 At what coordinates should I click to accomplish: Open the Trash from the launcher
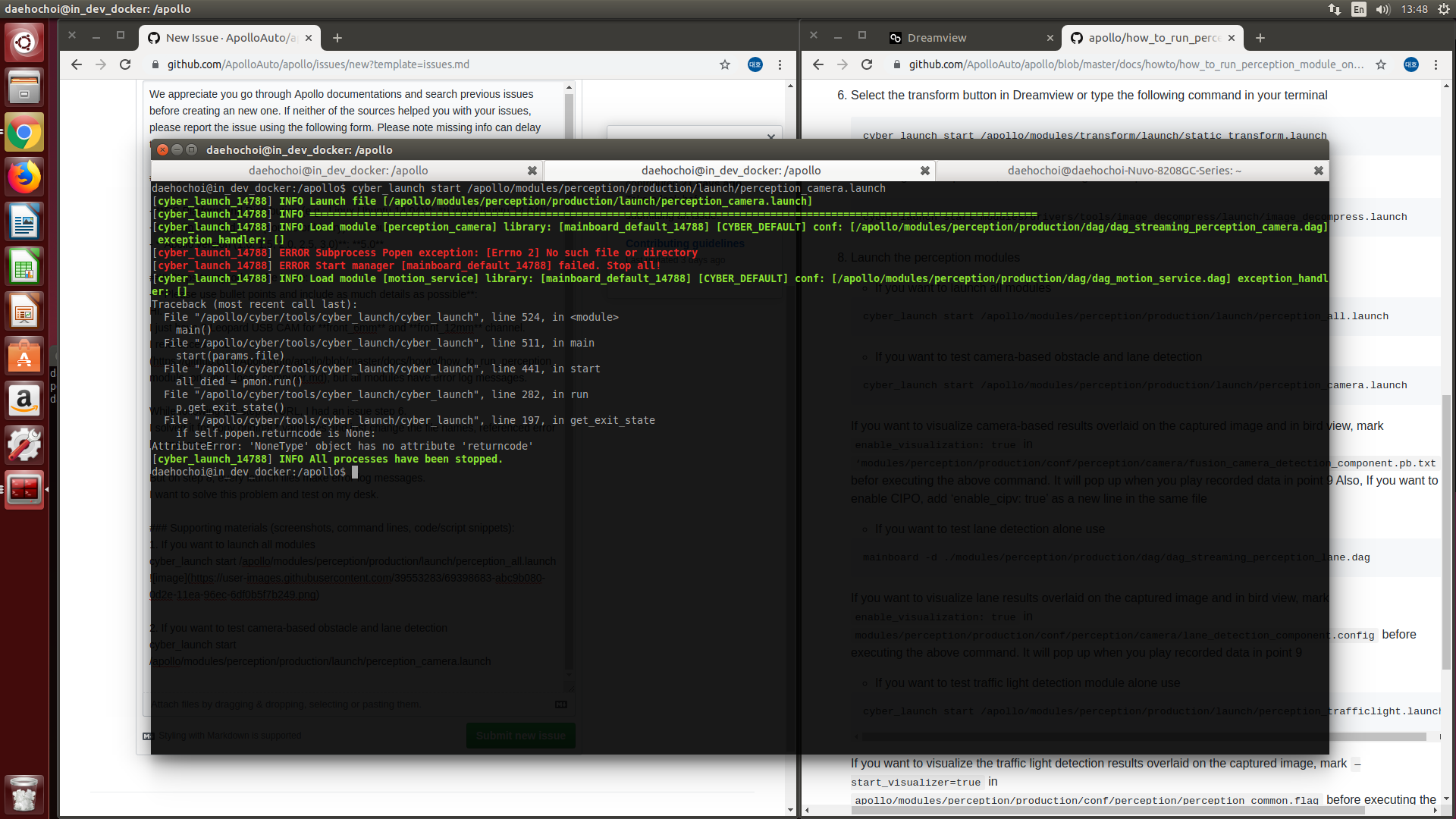[24, 794]
